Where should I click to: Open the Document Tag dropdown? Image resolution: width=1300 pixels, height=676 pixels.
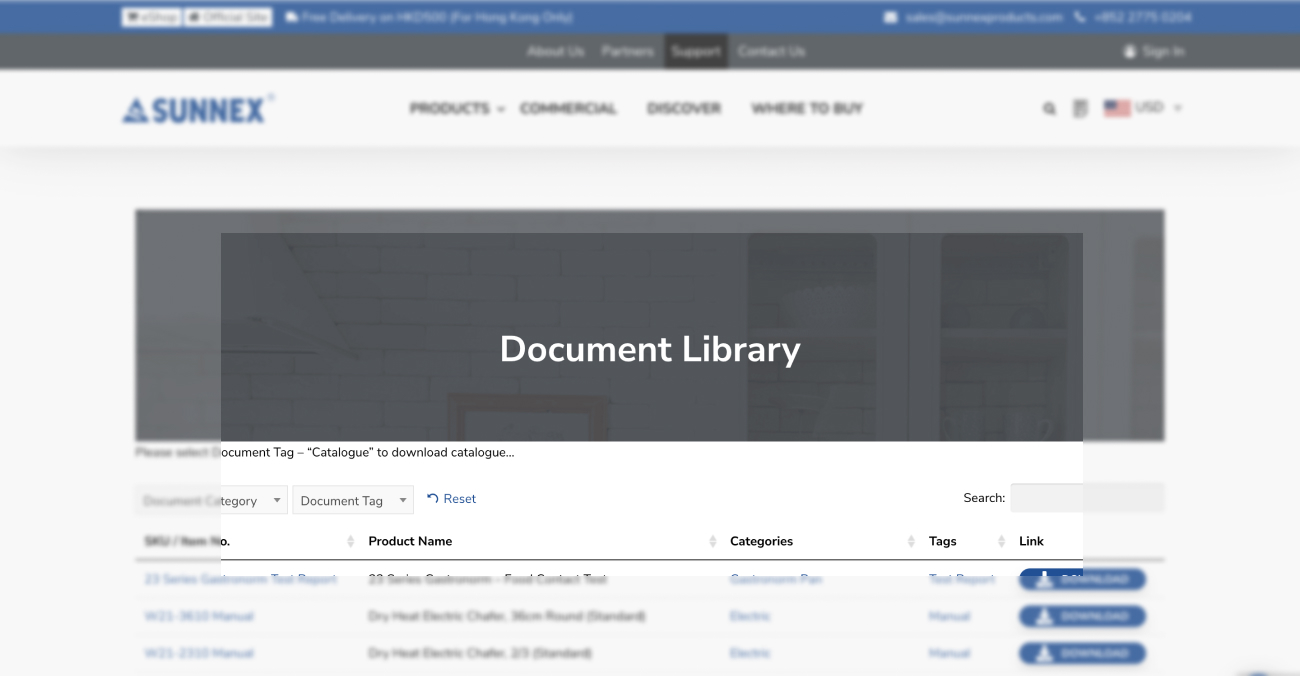(x=352, y=500)
